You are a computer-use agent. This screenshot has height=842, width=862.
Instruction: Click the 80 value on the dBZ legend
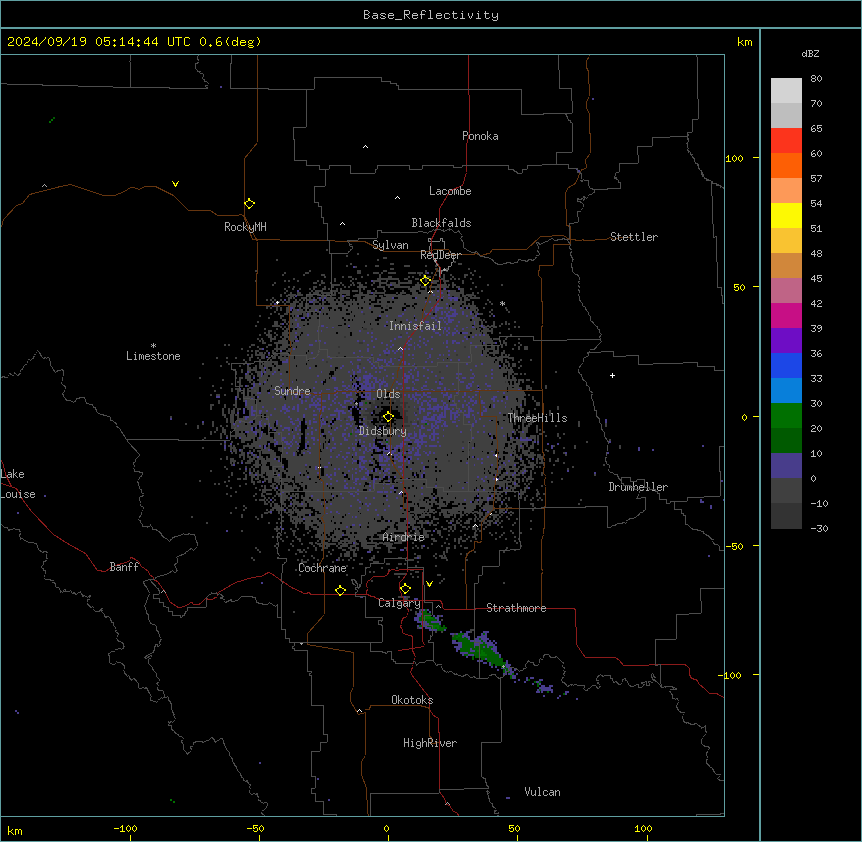pyautogui.click(x=816, y=79)
